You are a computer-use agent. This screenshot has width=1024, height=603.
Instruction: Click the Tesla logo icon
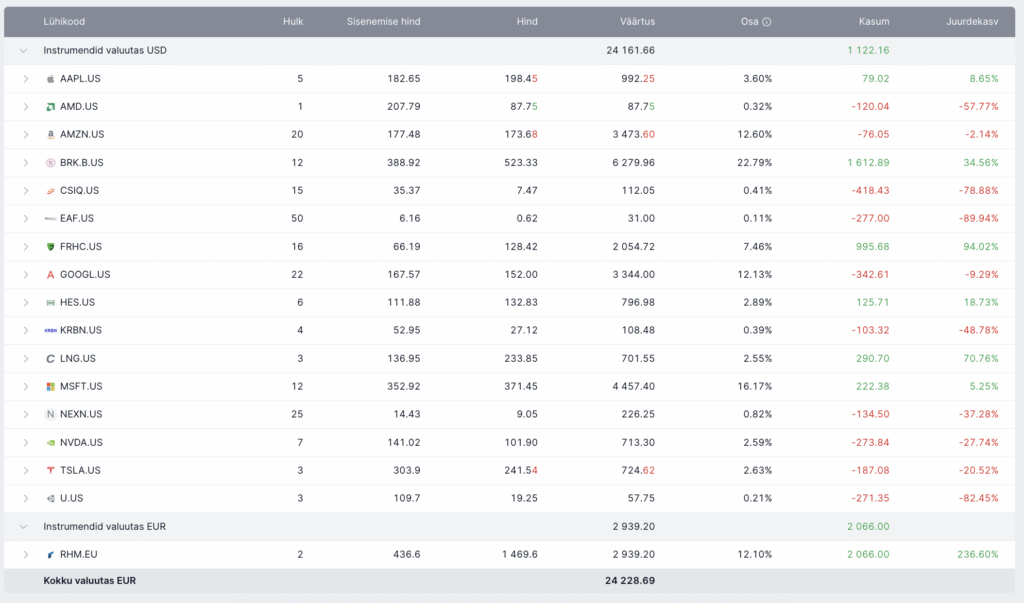point(50,470)
